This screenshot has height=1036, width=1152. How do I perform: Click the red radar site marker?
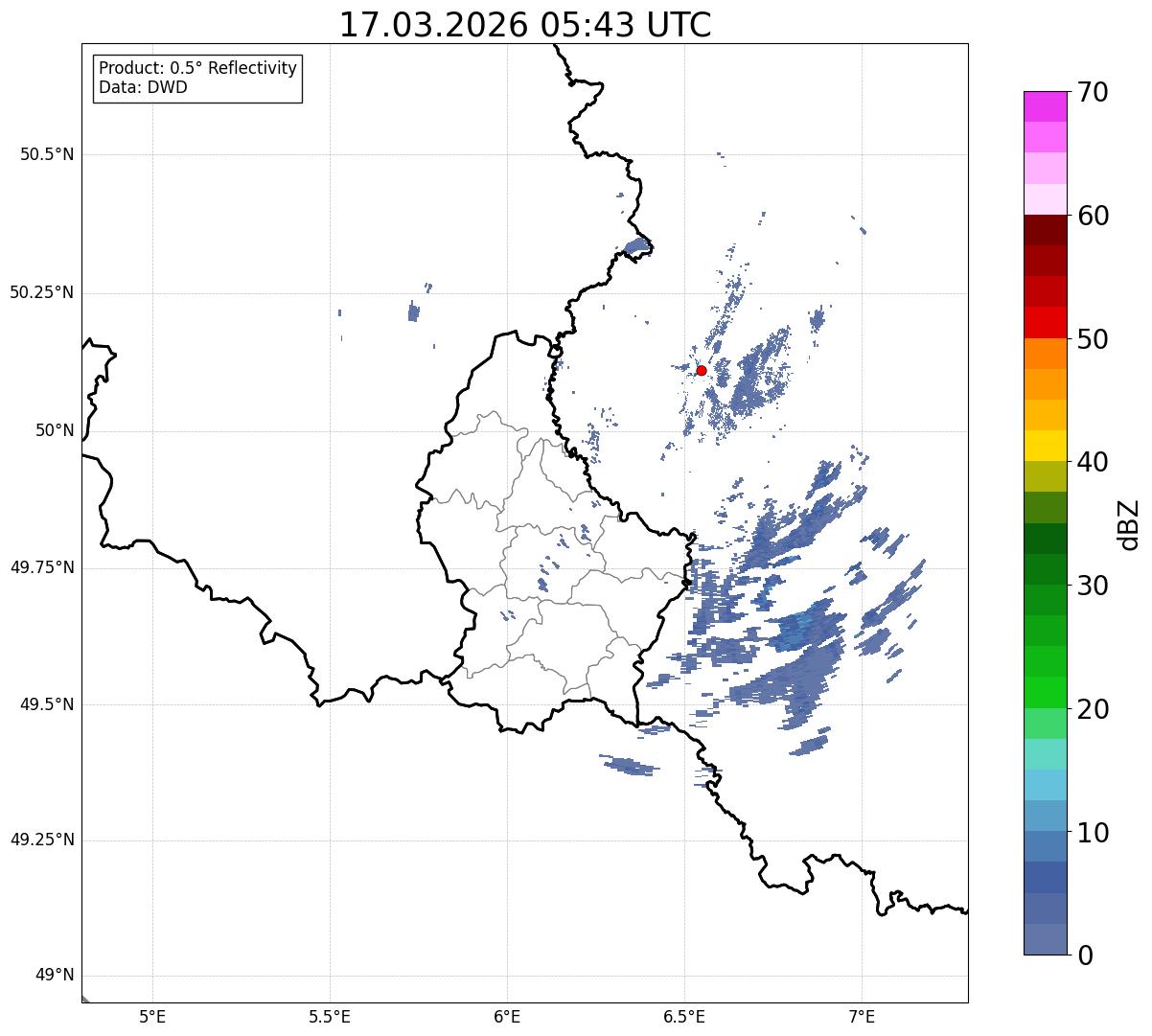(702, 370)
